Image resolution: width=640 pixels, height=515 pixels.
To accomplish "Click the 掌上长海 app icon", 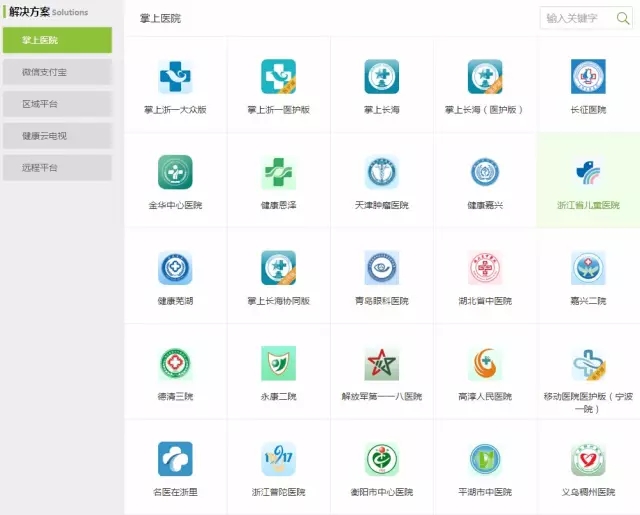I will [382, 77].
